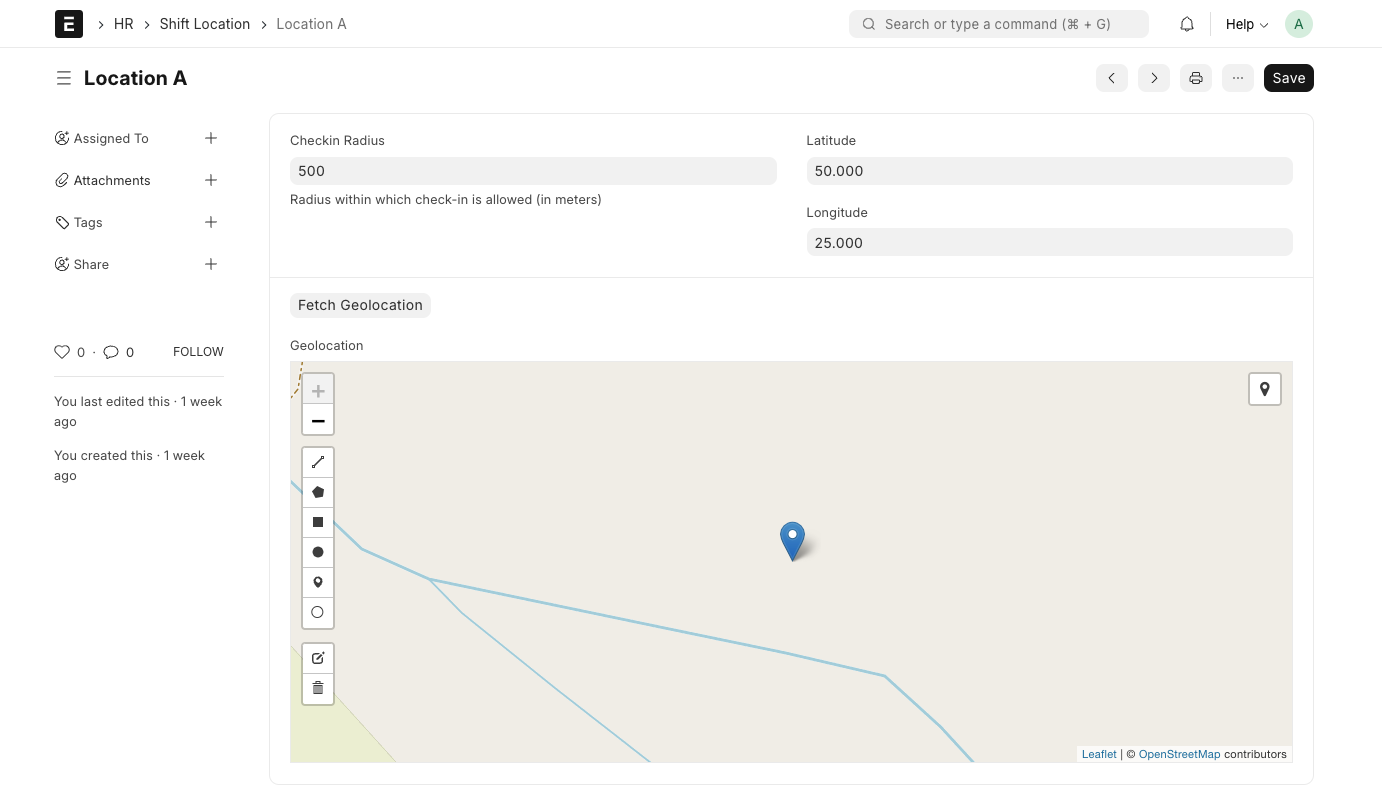Select the draw marker tool on map

point(318,582)
